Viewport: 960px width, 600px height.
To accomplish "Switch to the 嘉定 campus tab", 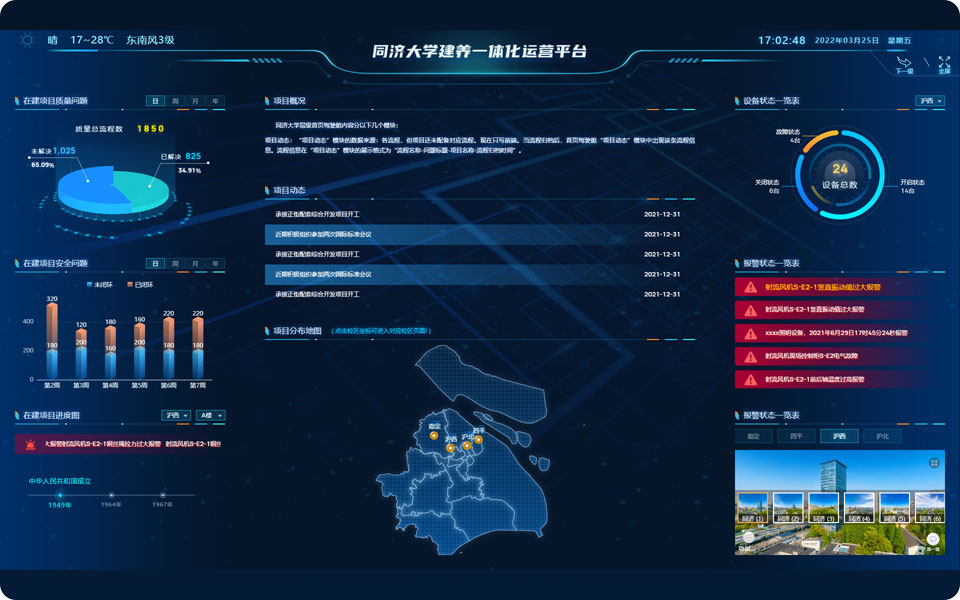I will click(753, 437).
